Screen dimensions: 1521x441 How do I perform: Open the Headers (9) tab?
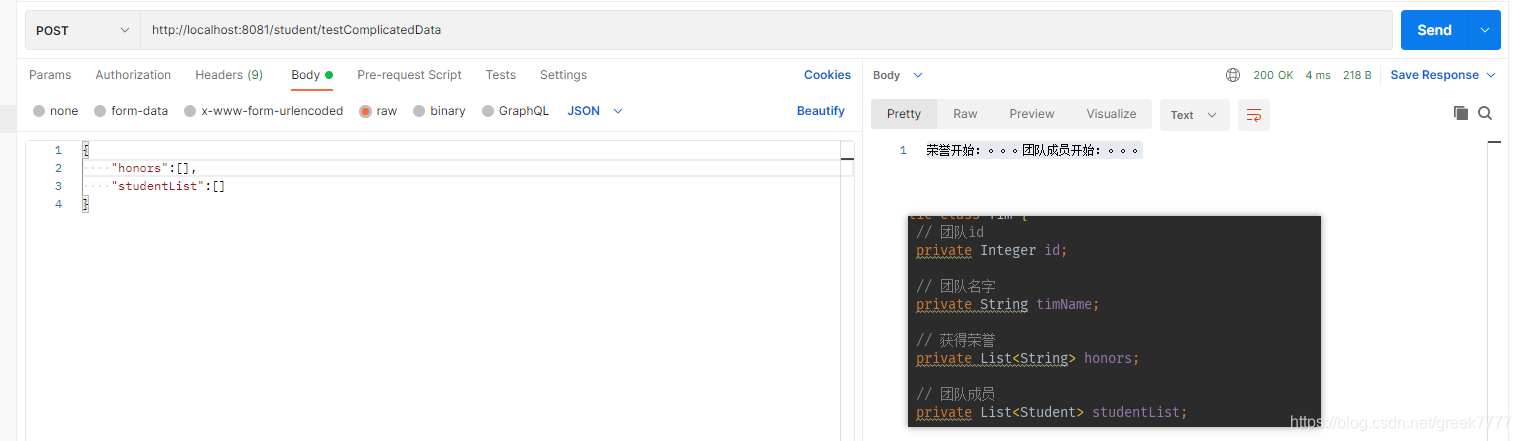point(229,75)
